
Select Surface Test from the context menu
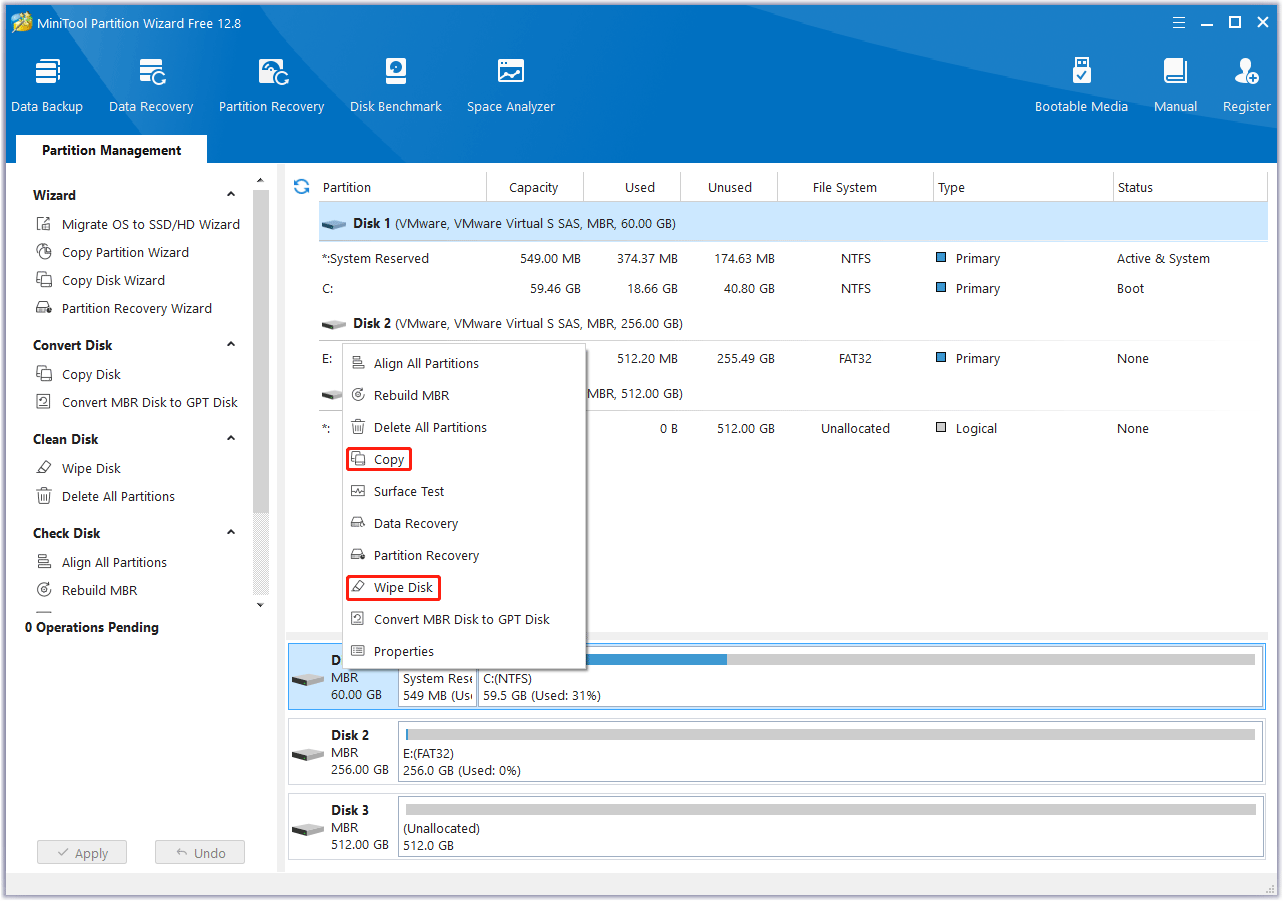(x=409, y=492)
